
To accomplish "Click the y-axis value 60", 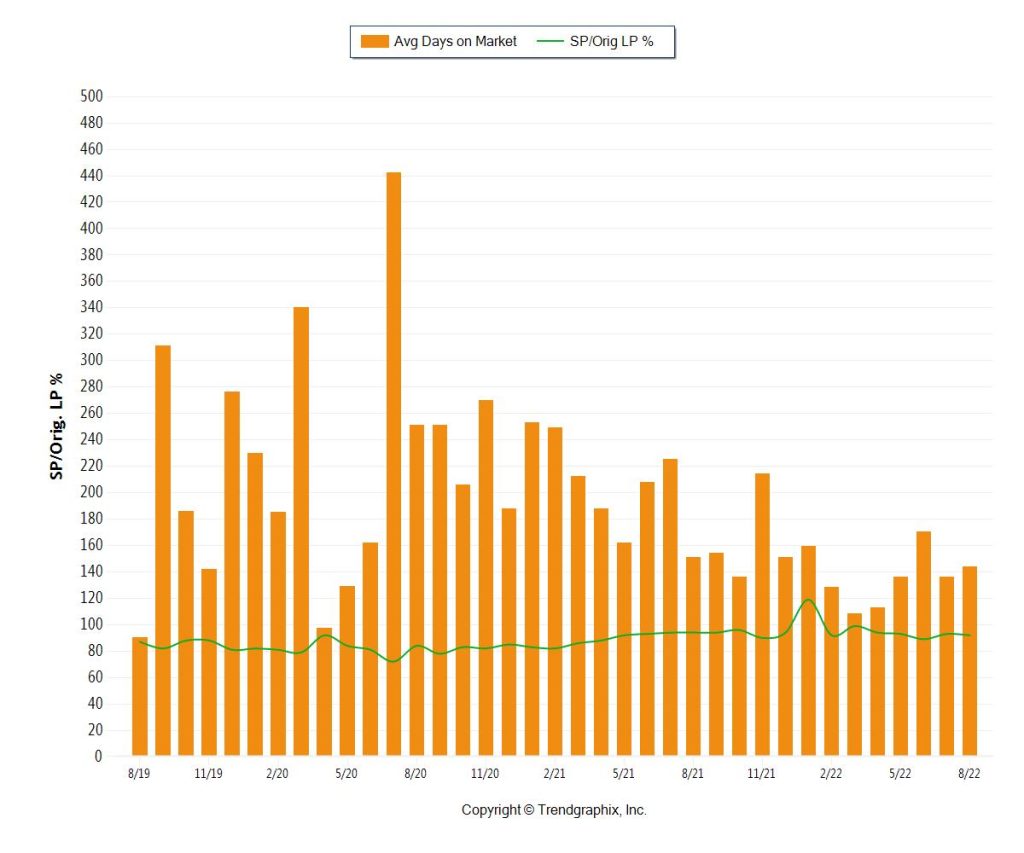I will (x=95, y=677).
